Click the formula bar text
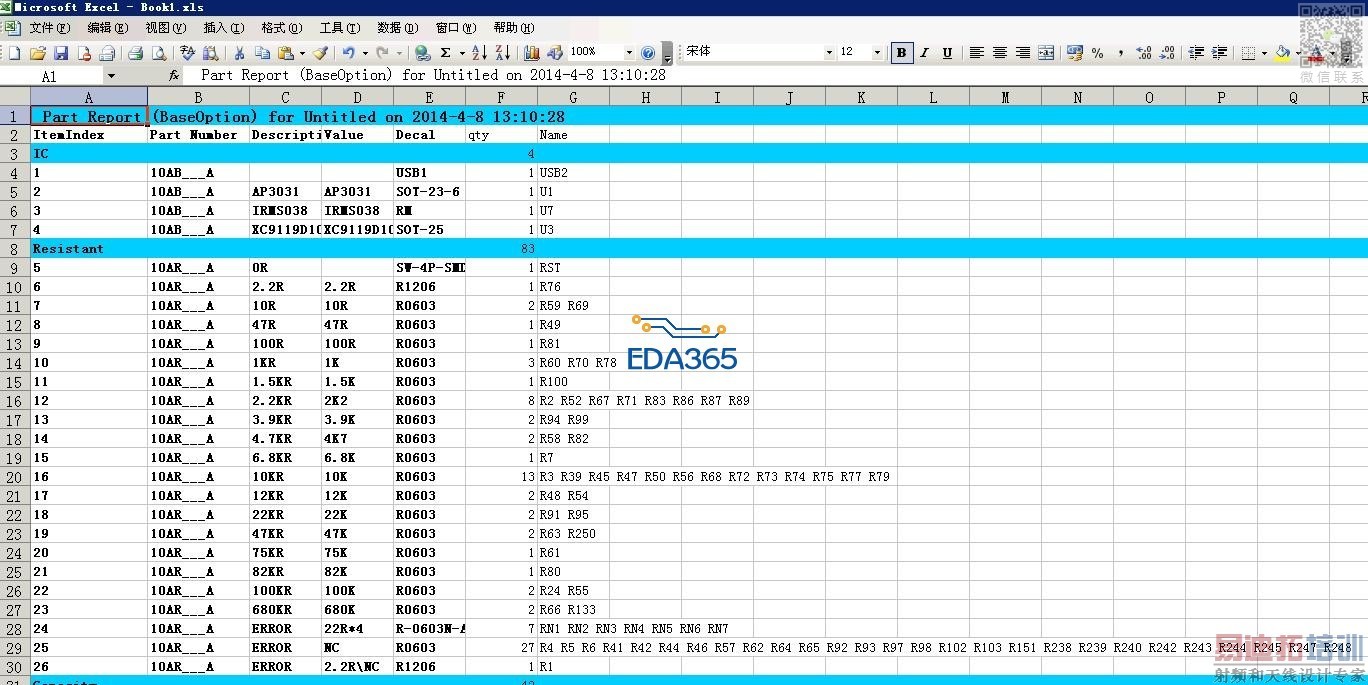The image size is (1368, 685). pyautogui.click(x=433, y=75)
